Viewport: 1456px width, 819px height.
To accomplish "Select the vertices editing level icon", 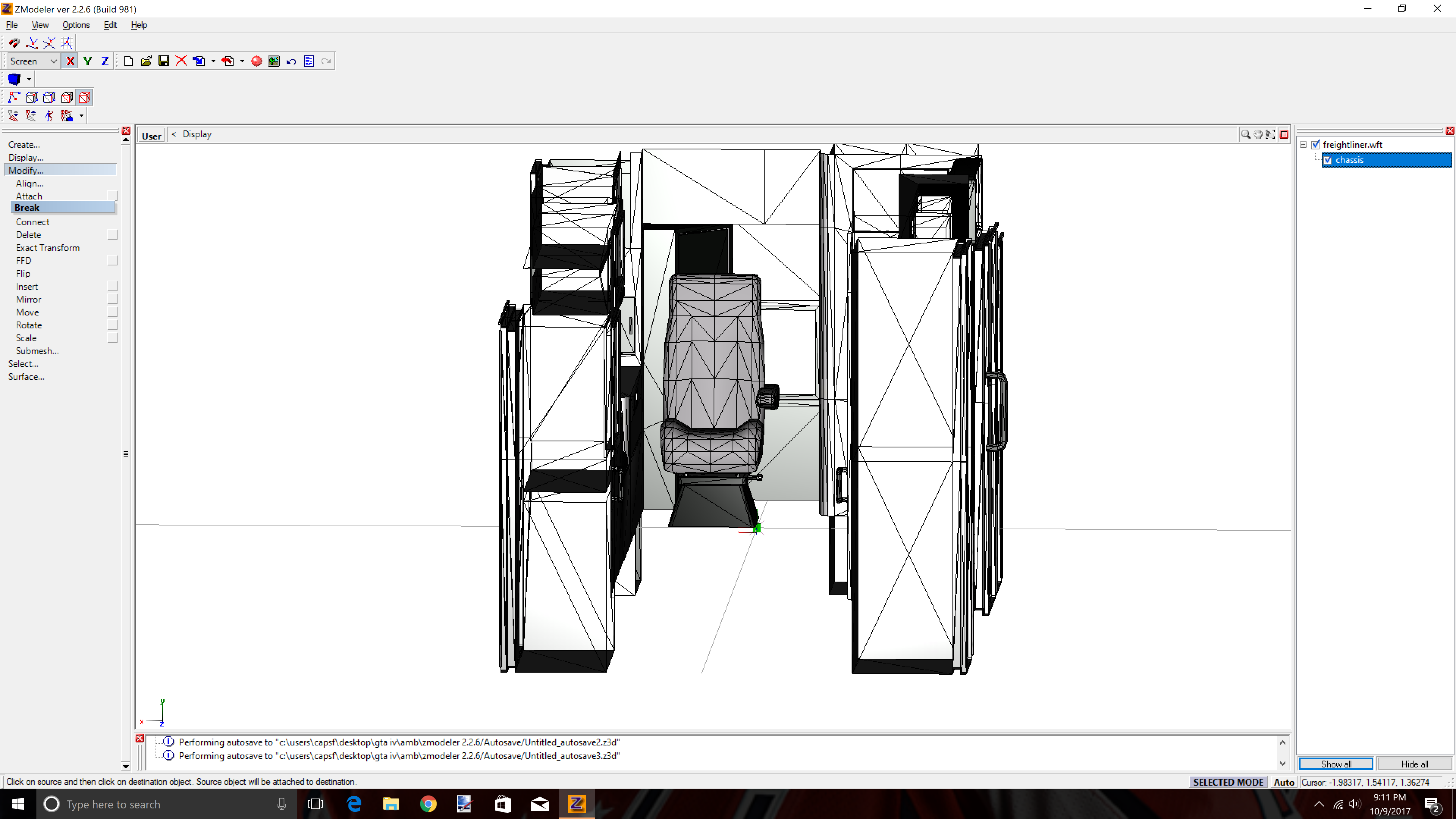I will (x=14, y=97).
